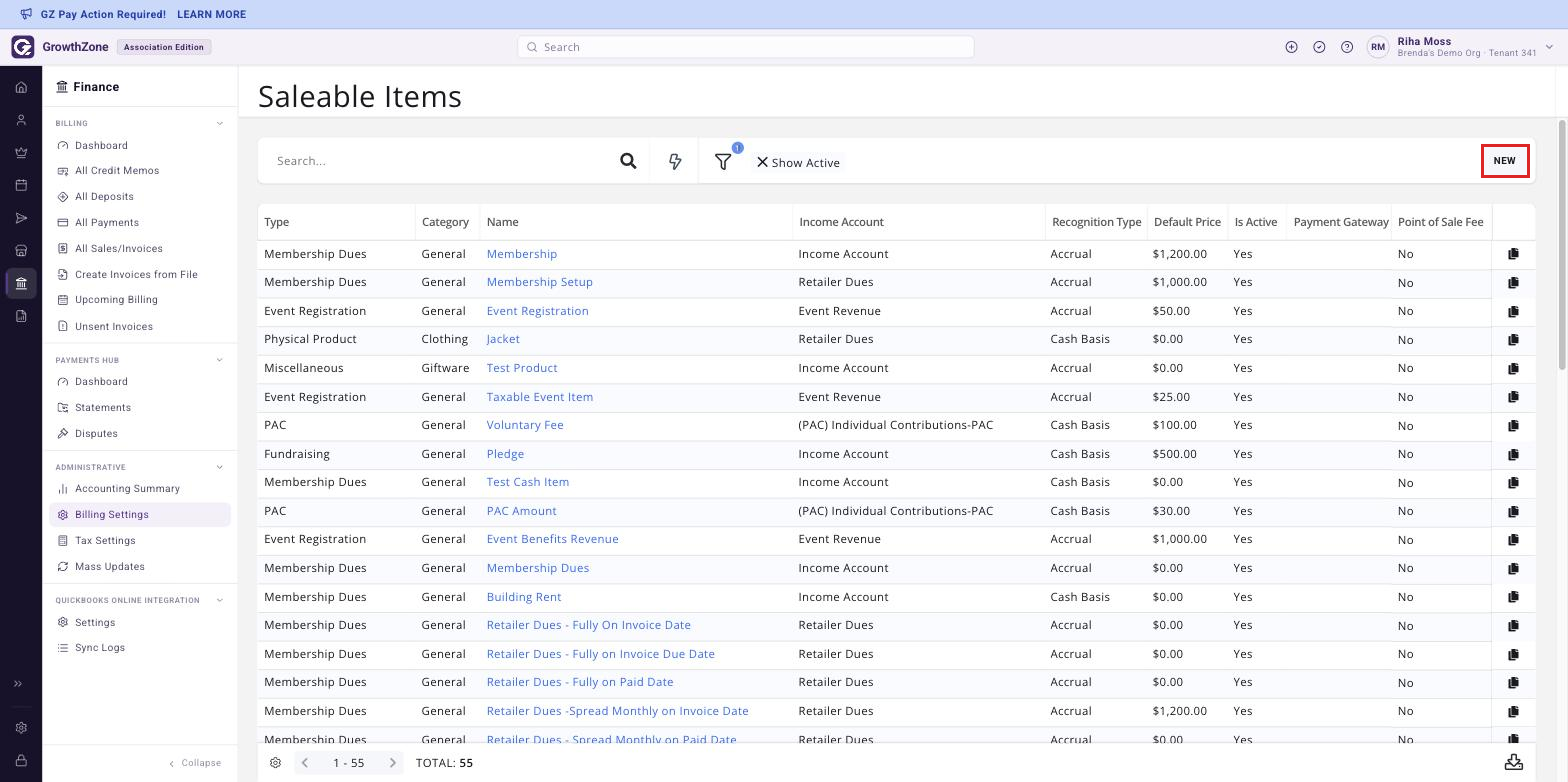Collapse the Administrative section
The height and width of the screenshot is (782, 1568).
220,467
